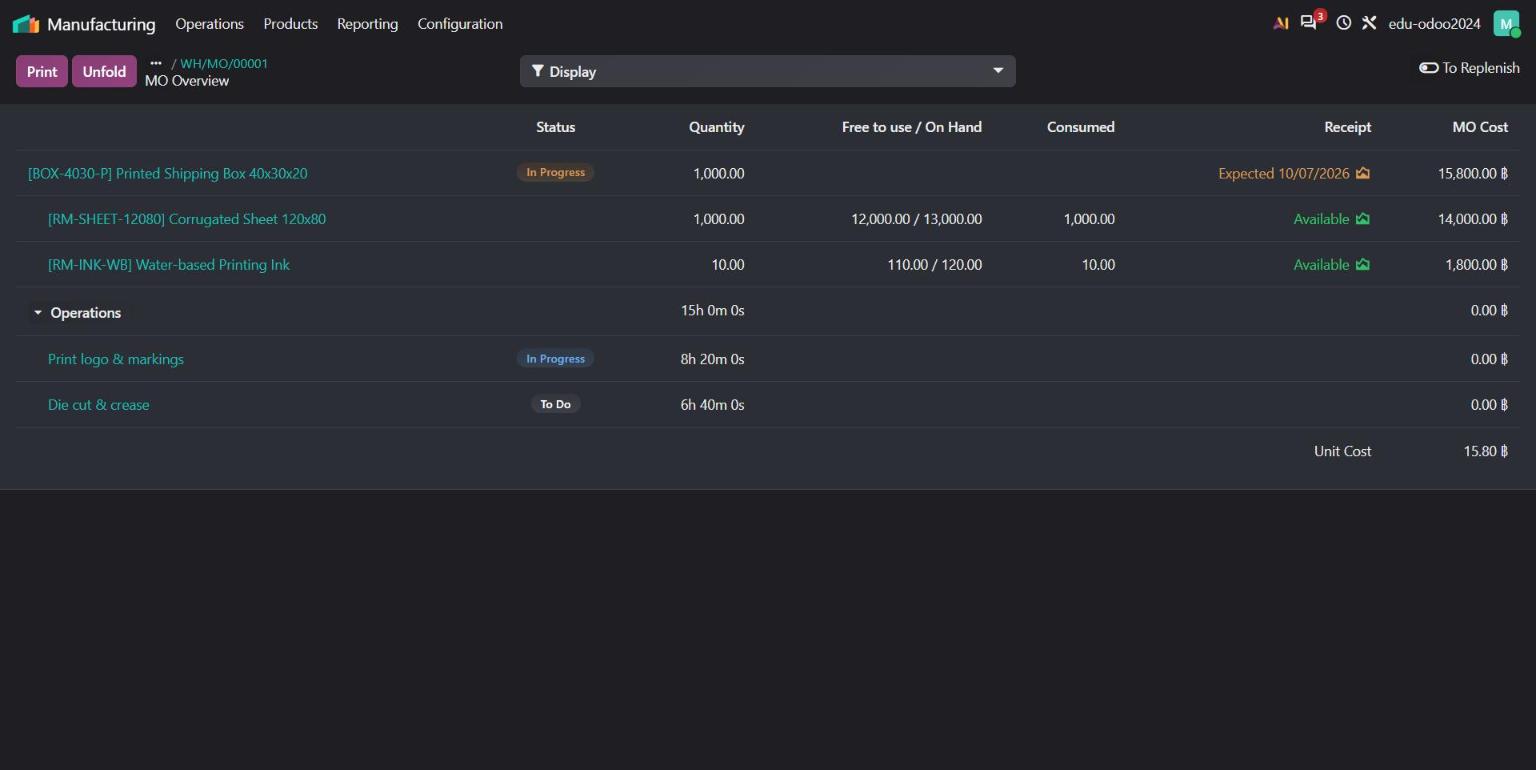Open the activities clock icon
1536x770 pixels.
pyautogui.click(x=1343, y=23)
